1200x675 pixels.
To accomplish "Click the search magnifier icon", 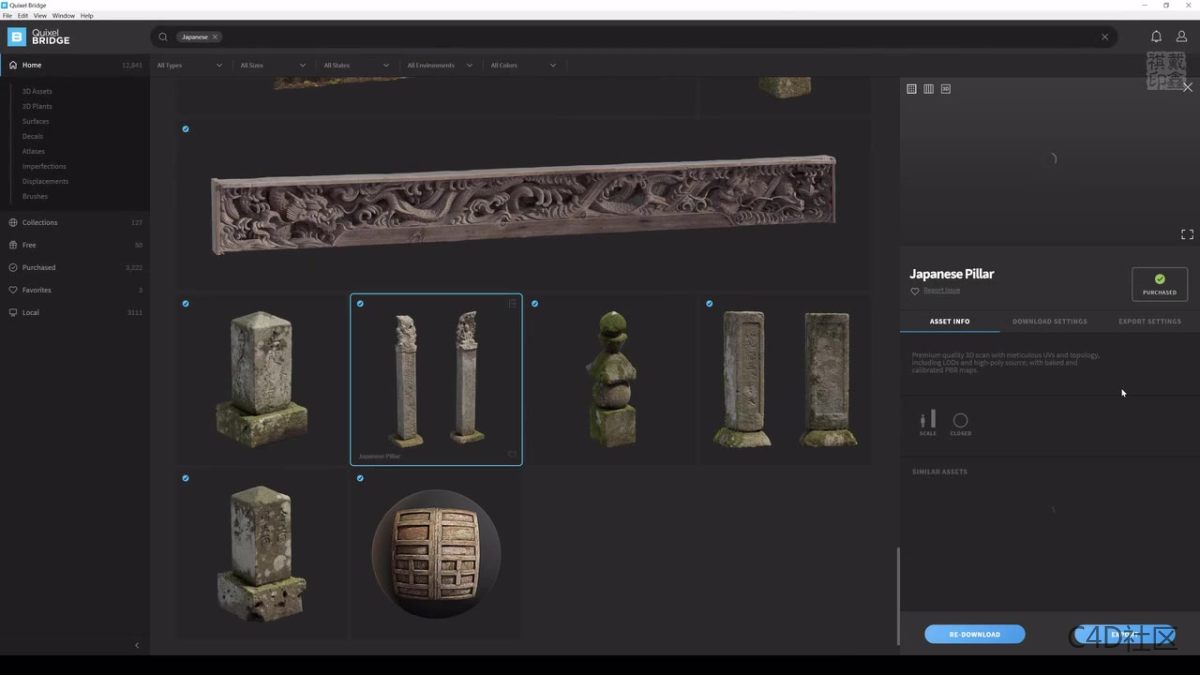I will point(163,37).
